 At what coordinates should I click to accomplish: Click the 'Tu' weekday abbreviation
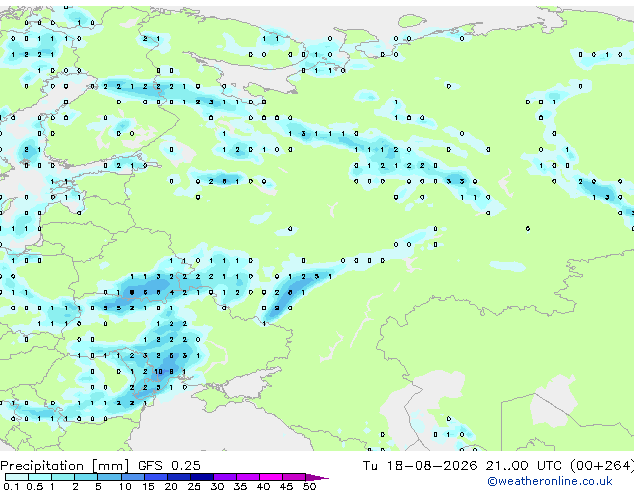[370, 466]
